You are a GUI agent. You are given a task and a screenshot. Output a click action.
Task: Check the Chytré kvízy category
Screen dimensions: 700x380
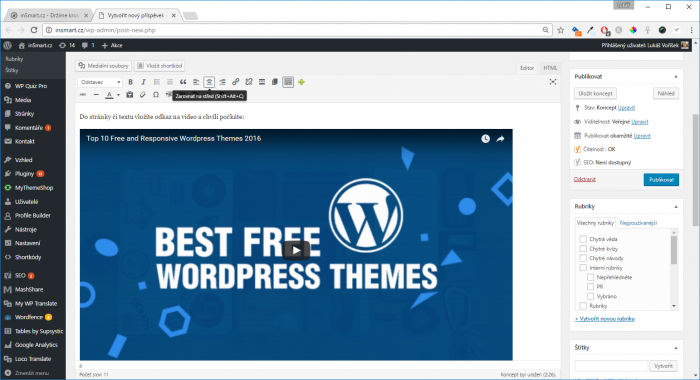click(x=583, y=249)
